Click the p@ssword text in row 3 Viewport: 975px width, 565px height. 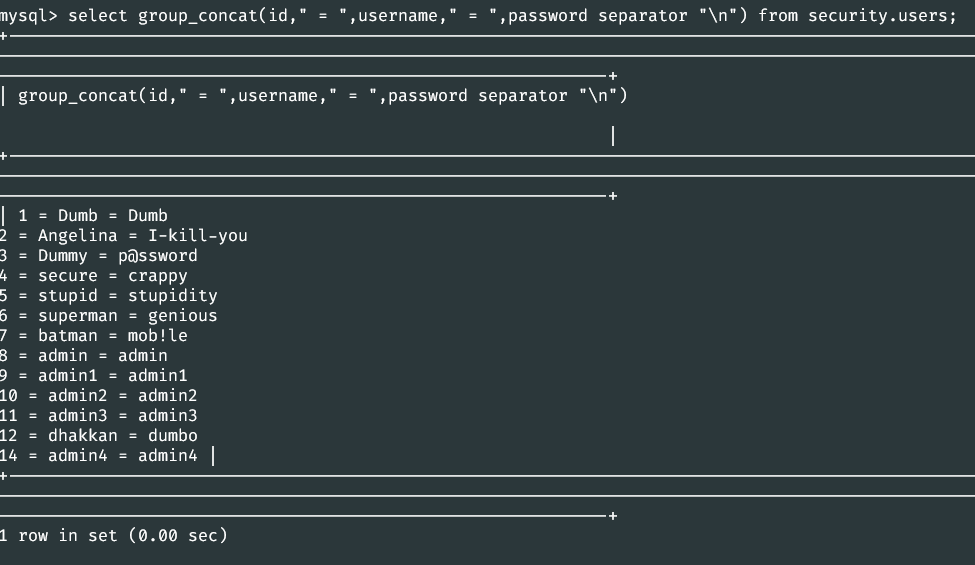(158, 255)
